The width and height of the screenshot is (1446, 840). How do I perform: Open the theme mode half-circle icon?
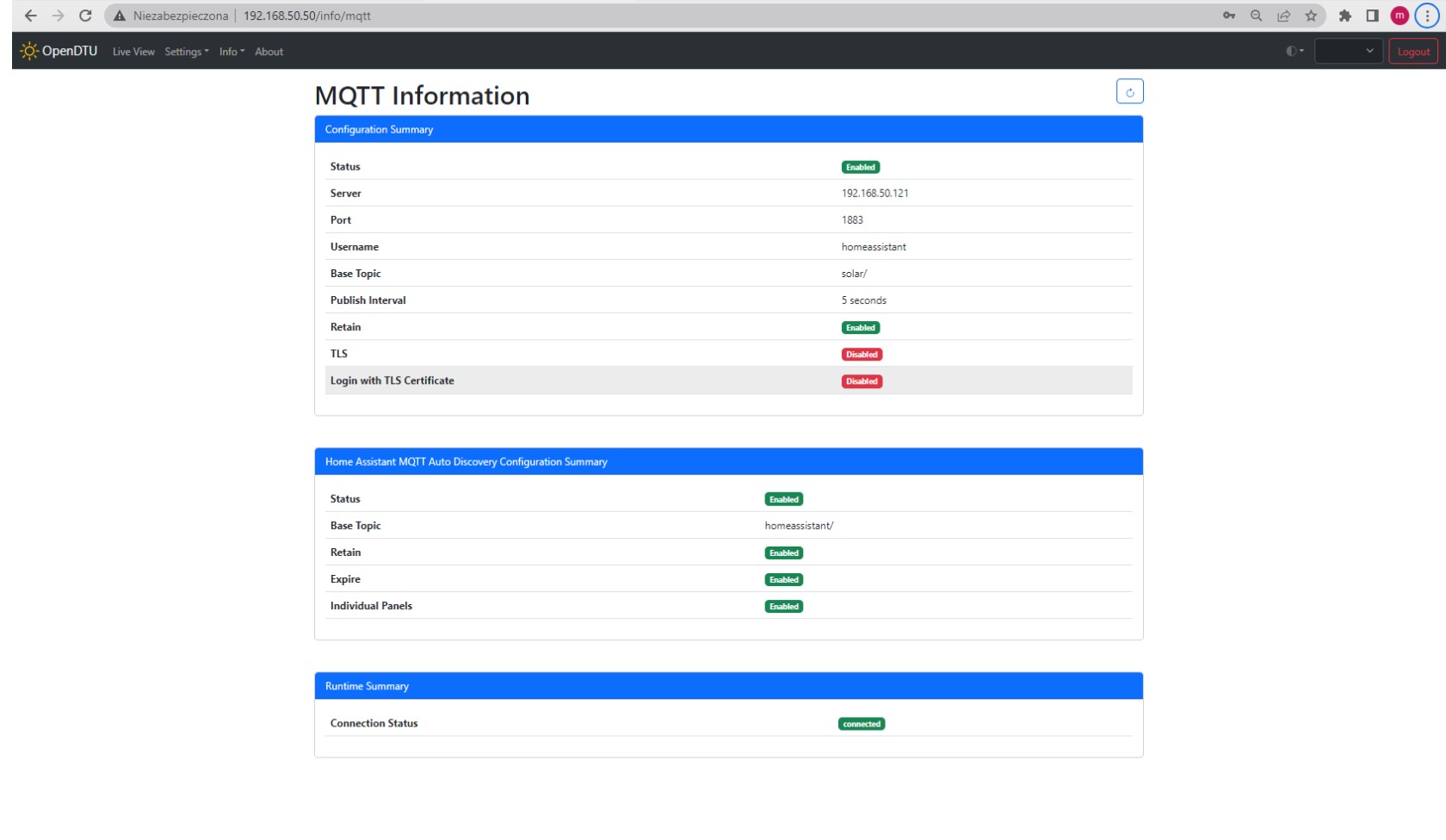[1290, 51]
